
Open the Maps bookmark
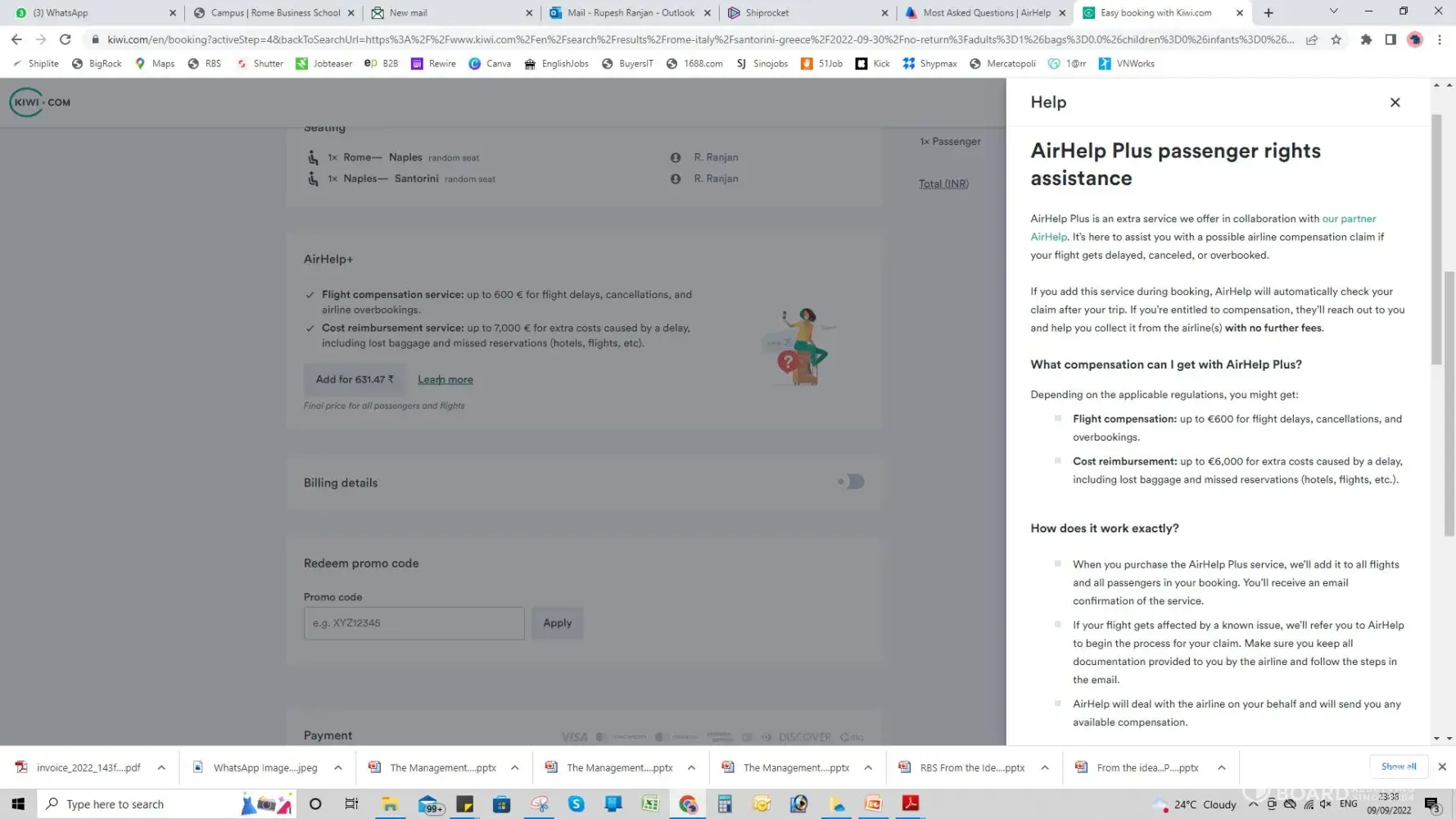point(155,64)
